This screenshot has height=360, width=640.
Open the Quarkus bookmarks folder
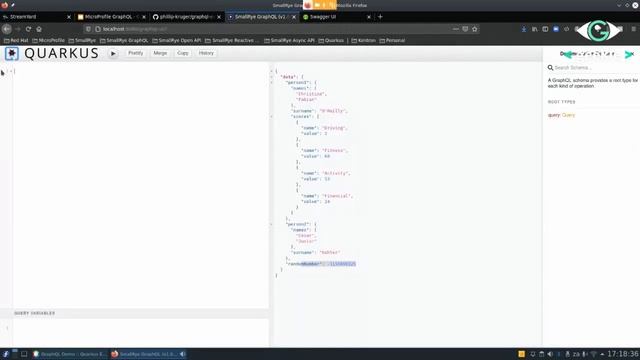pos(331,40)
